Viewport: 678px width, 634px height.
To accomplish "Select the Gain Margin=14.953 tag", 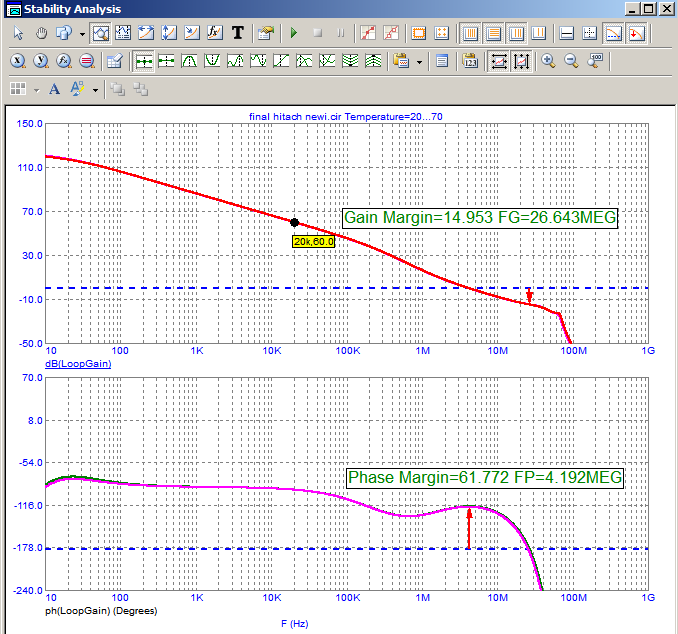I will (x=480, y=218).
